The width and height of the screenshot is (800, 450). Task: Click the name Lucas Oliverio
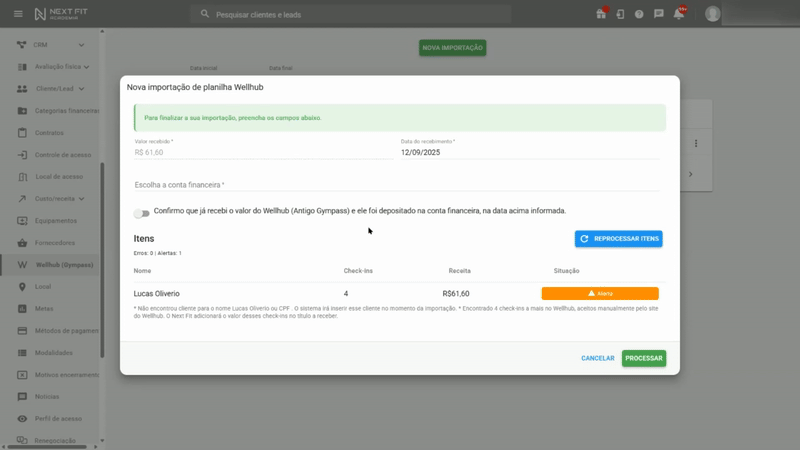[x=157, y=293]
